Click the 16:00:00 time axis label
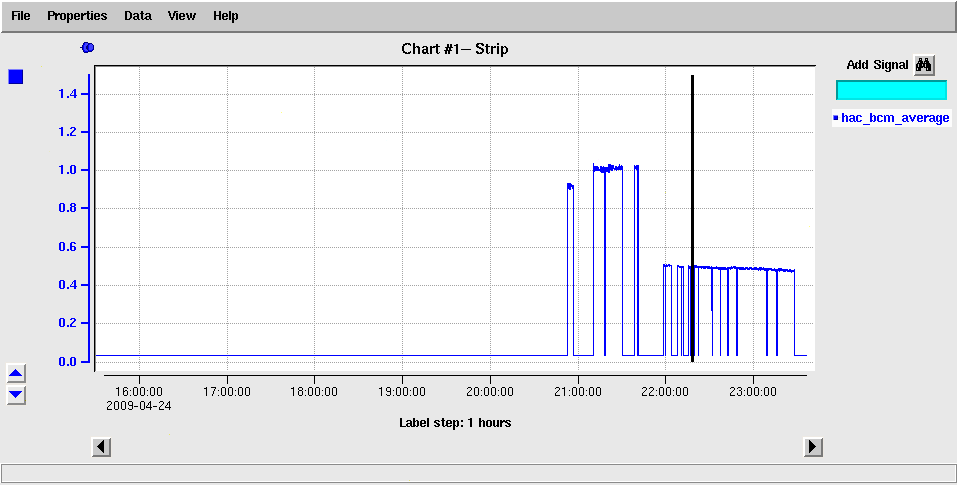Image resolution: width=957 pixels, height=485 pixels. [x=139, y=392]
